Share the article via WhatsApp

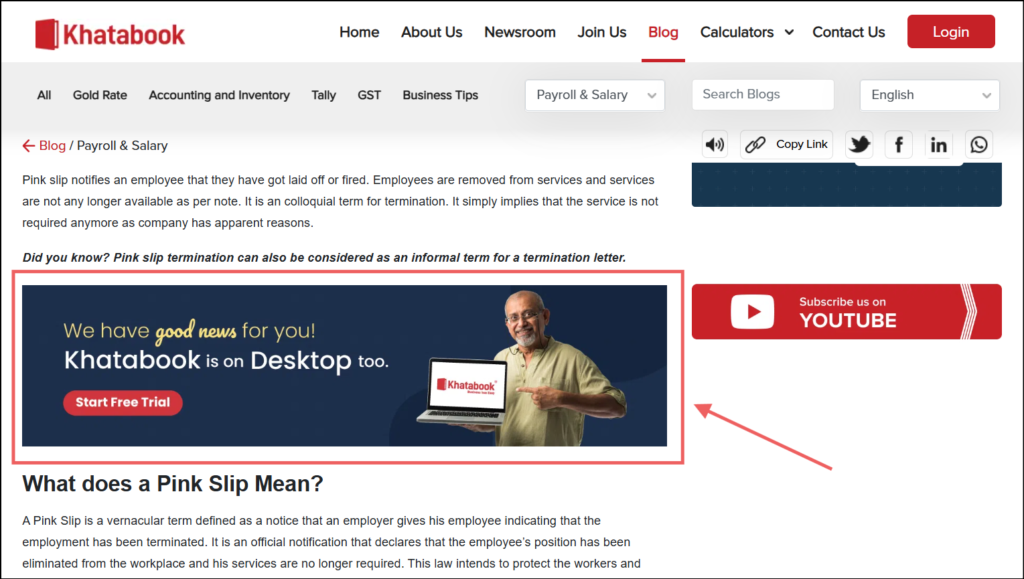[978, 144]
